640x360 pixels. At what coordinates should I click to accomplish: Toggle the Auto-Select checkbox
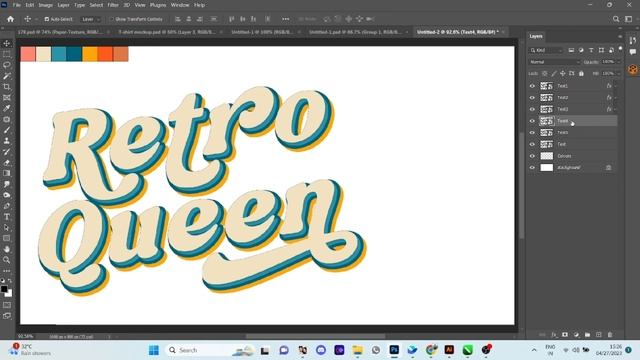[x=47, y=19]
